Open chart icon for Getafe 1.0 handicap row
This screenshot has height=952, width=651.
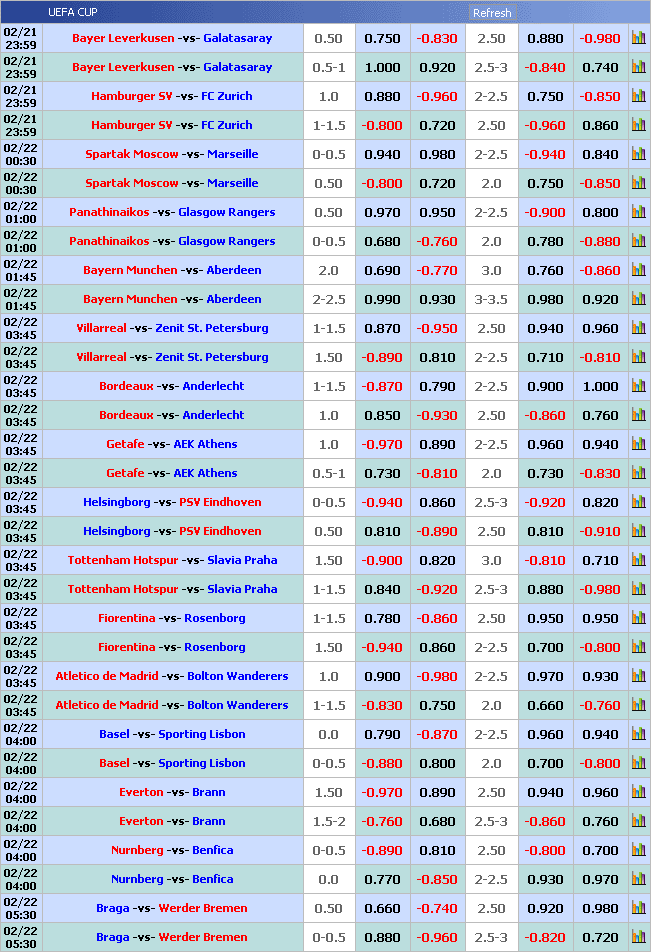(639, 444)
